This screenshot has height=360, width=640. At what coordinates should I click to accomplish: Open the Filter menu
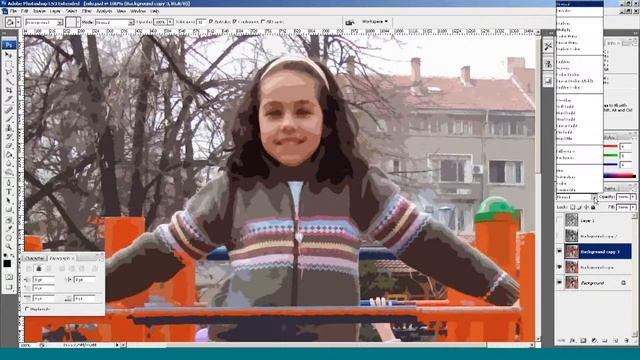(87, 11)
